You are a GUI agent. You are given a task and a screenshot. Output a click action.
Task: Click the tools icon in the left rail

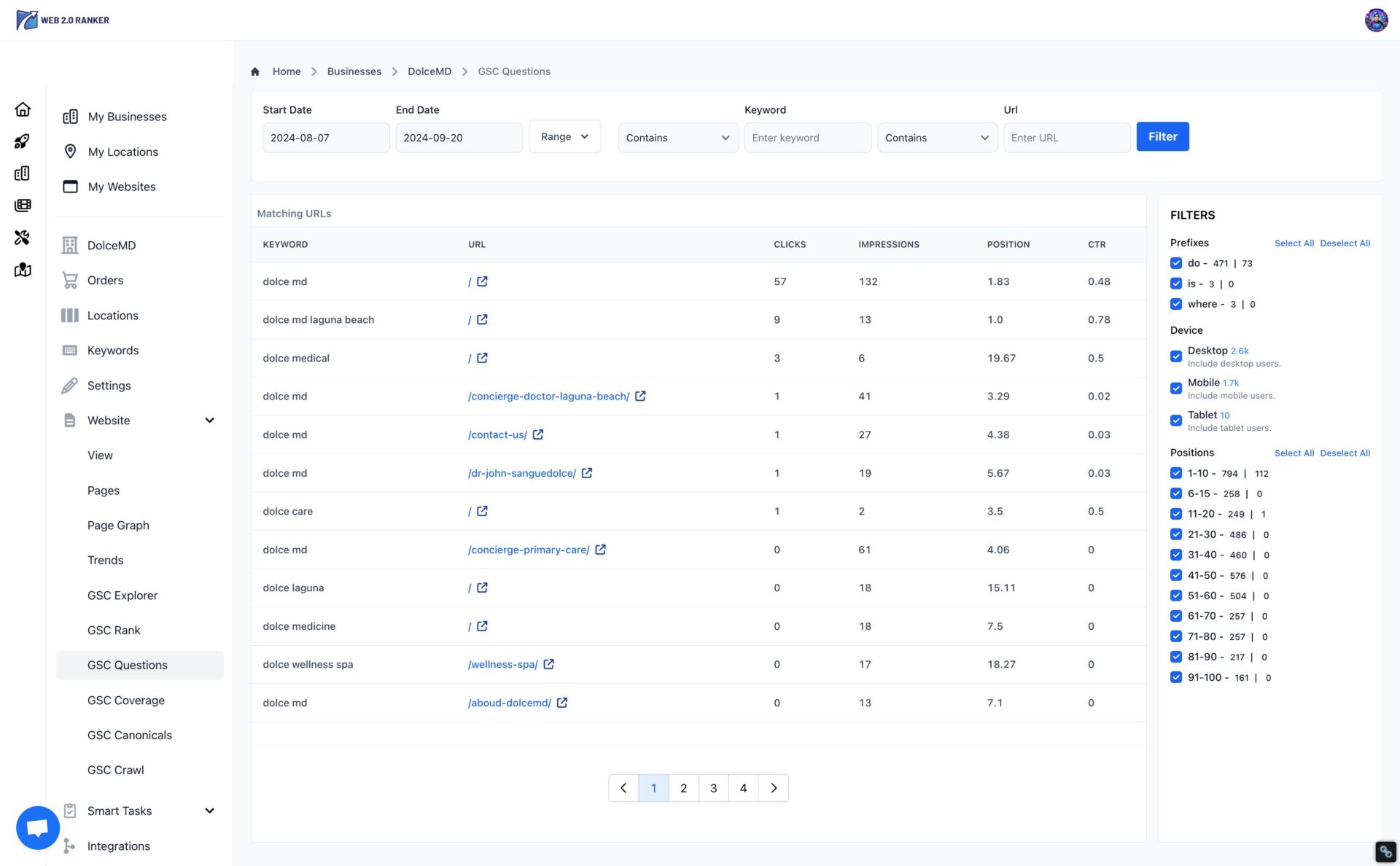(x=23, y=238)
